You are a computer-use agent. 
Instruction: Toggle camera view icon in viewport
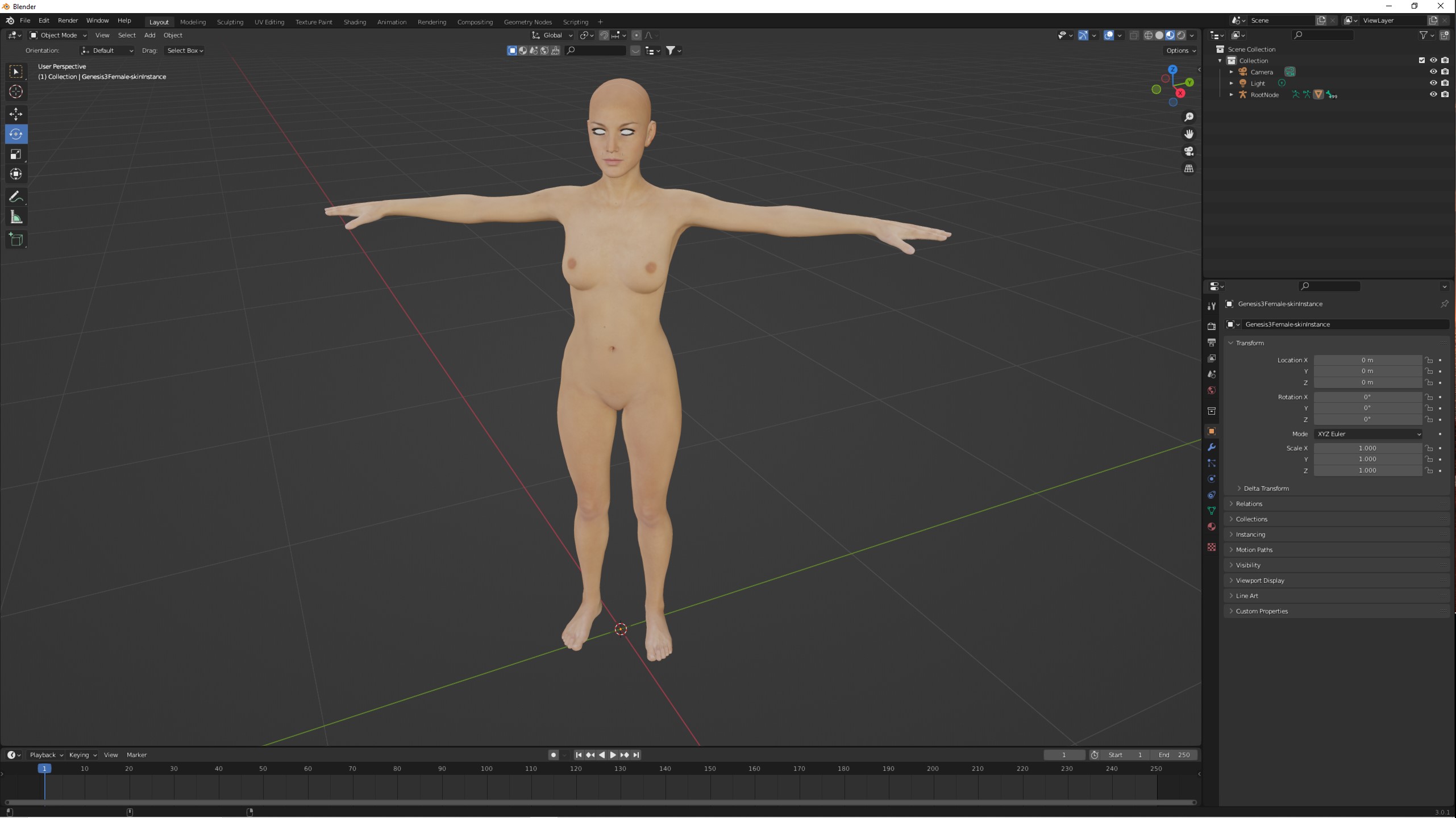[1188, 151]
